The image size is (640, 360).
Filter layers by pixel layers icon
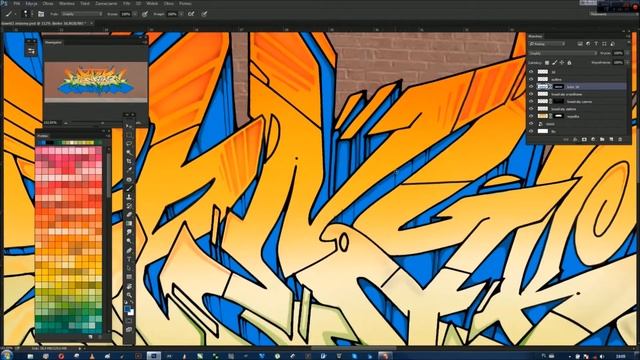580,44
